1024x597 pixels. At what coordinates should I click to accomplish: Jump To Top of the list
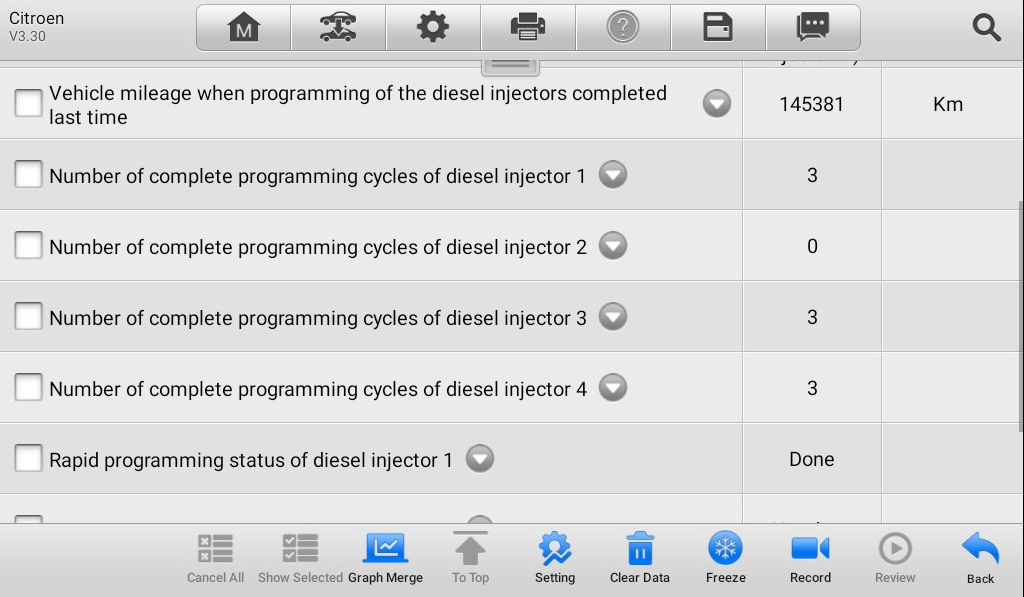click(470, 558)
